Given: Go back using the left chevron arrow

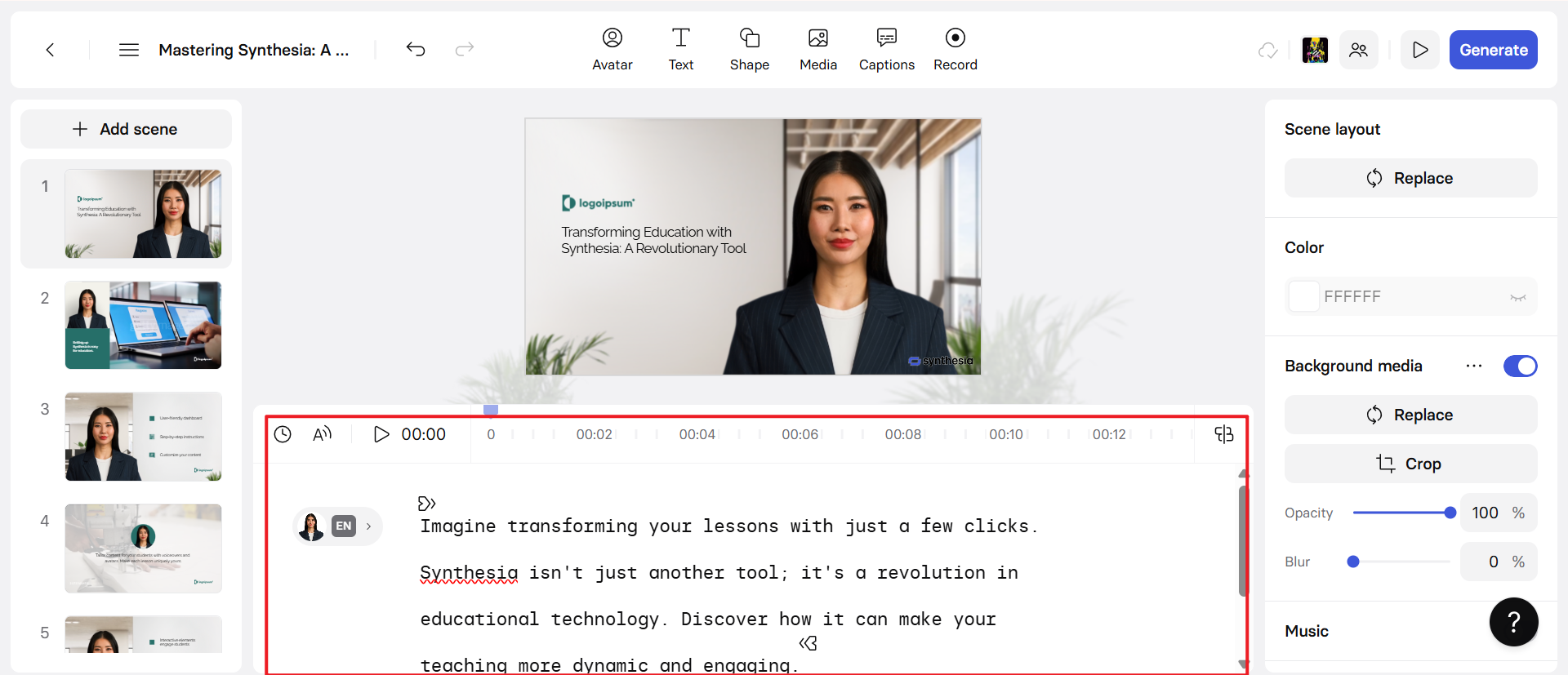Looking at the screenshot, I should 50,50.
